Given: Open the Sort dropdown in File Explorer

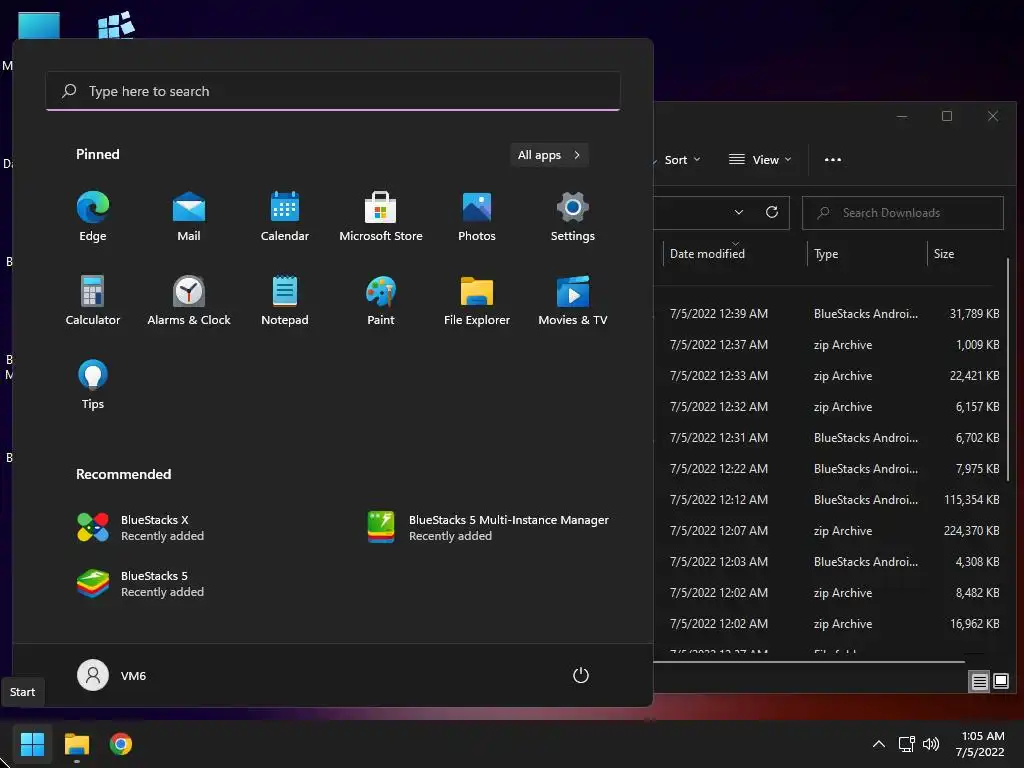Looking at the screenshot, I should (682, 160).
